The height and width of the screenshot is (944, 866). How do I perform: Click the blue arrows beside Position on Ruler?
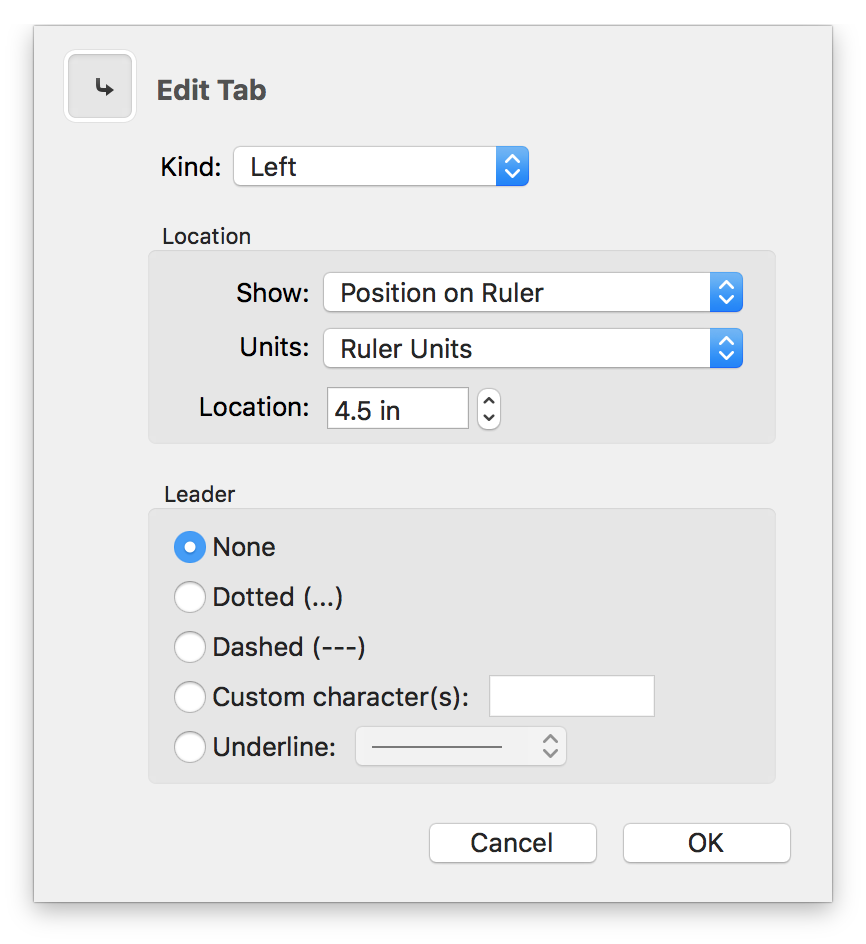pyautogui.click(x=727, y=293)
